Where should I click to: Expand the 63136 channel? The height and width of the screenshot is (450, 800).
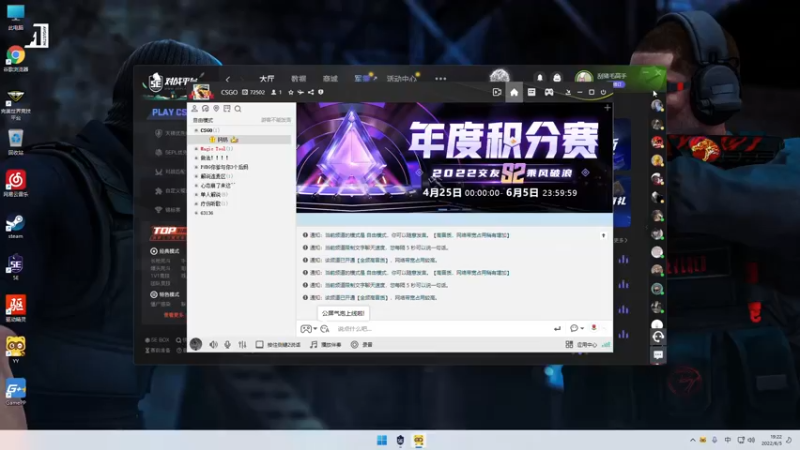click(x=196, y=213)
